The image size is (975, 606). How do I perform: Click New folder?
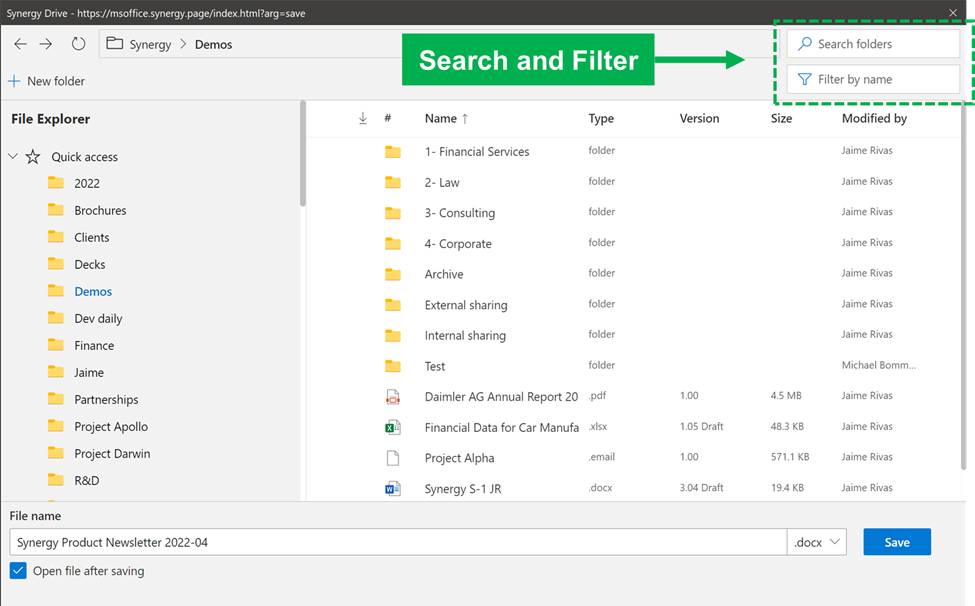56,81
